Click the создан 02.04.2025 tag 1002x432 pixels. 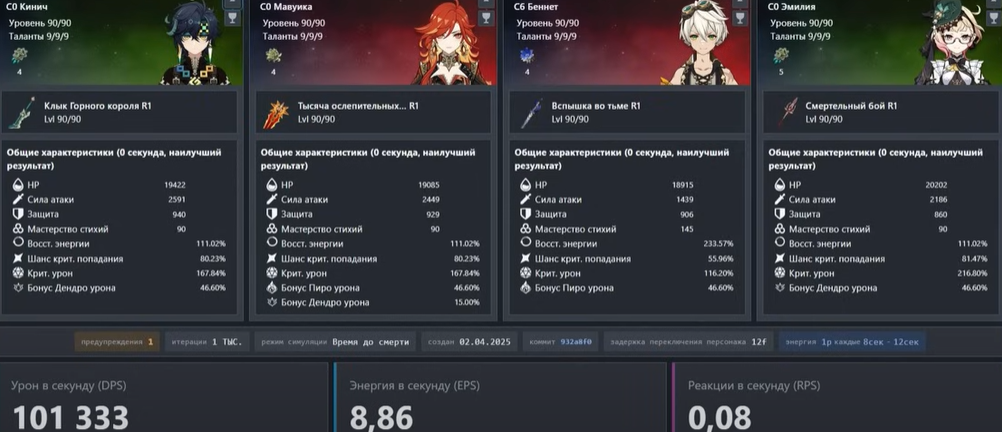point(469,342)
